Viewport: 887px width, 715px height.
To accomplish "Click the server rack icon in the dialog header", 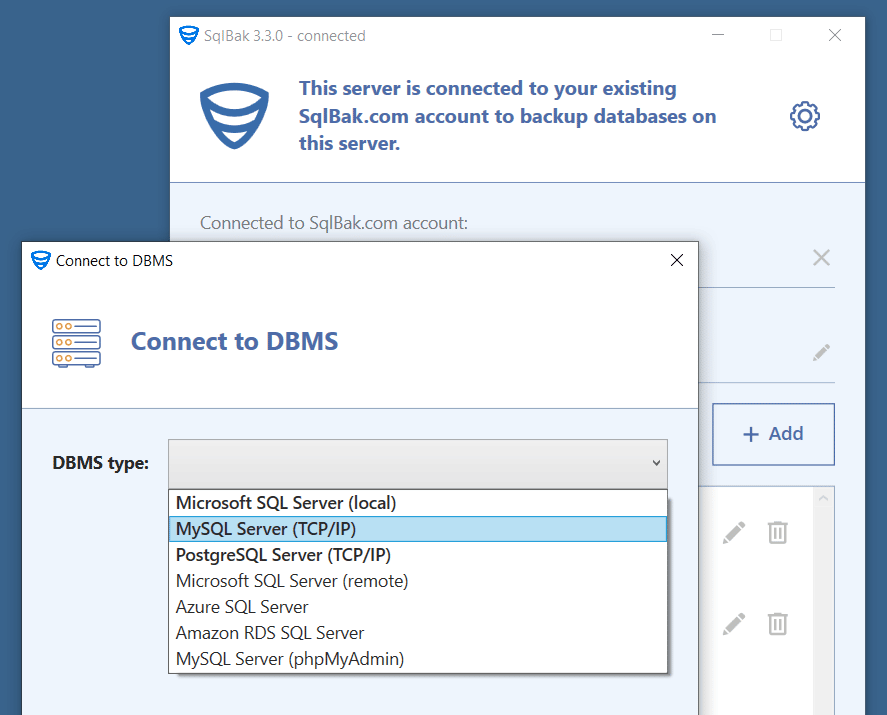I will point(76,342).
